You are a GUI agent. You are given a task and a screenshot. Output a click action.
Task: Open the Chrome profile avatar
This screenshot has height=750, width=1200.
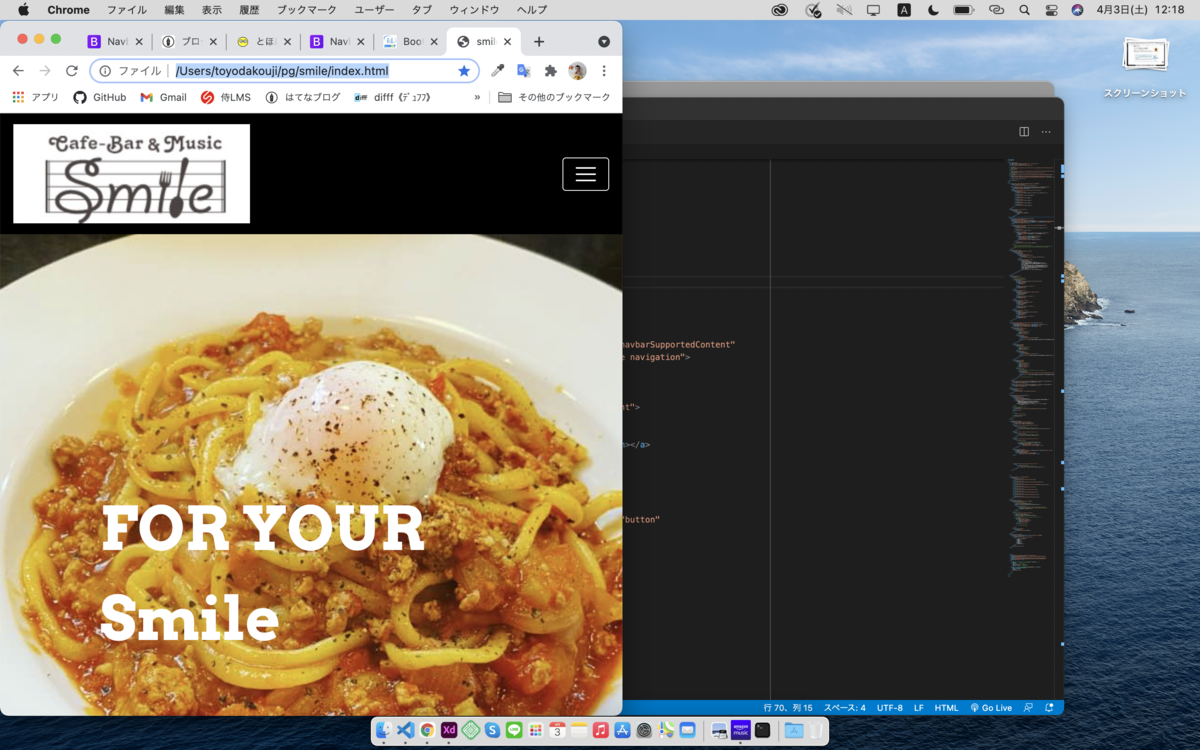click(577, 71)
